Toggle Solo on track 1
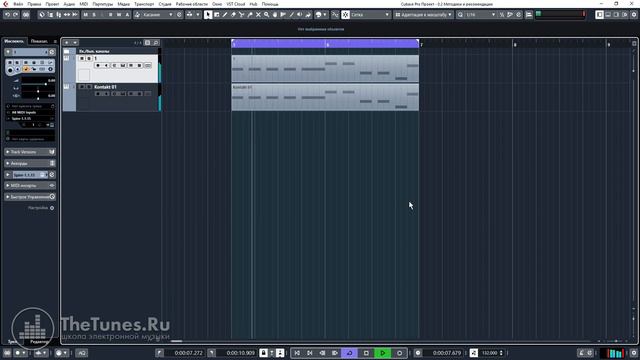The width and height of the screenshot is (640, 360). (x=89, y=59)
